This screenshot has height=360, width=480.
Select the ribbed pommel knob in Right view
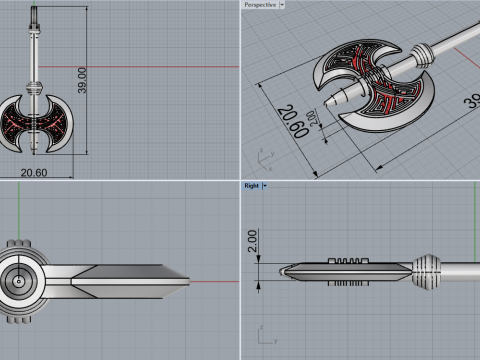pyautogui.click(x=426, y=272)
